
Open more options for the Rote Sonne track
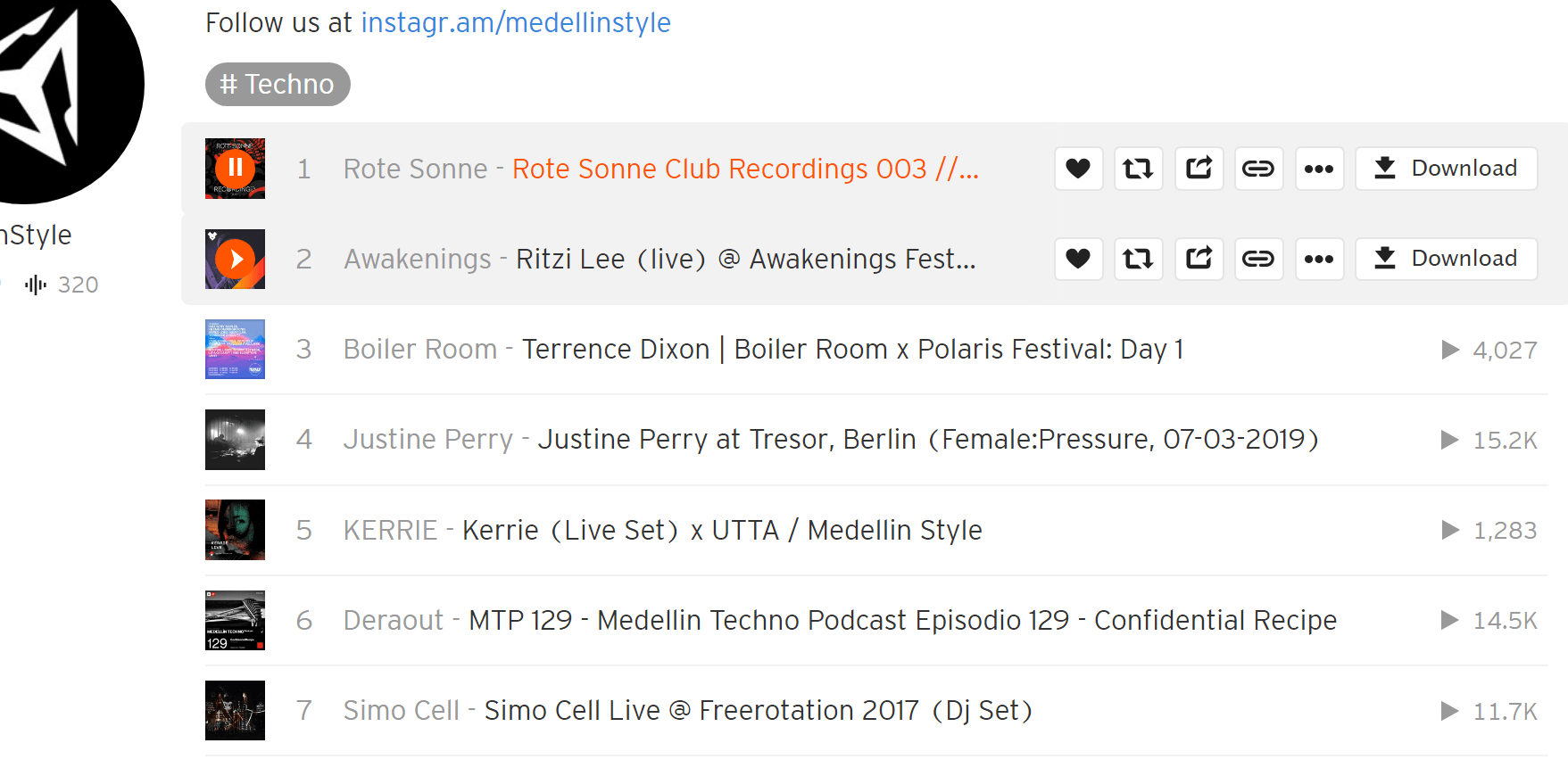click(x=1319, y=168)
